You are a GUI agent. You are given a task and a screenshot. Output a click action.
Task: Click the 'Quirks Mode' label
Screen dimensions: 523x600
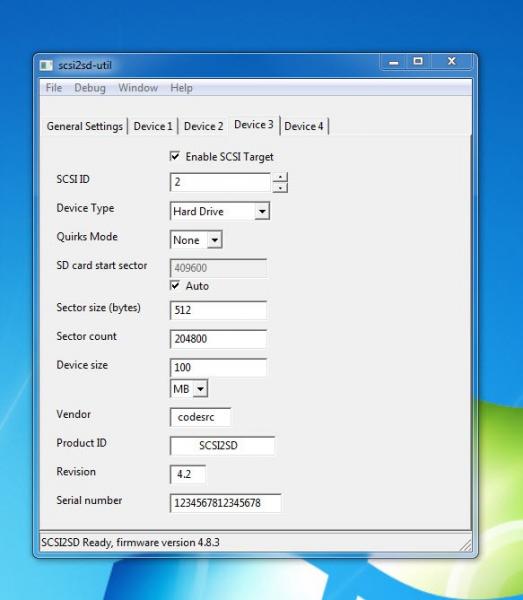pos(87,236)
